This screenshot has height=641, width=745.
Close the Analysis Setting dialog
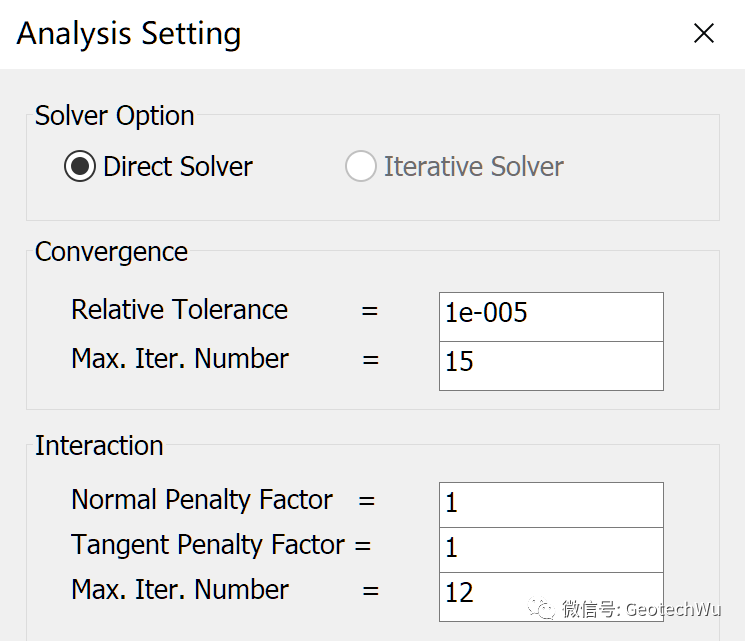pyautogui.click(x=704, y=34)
